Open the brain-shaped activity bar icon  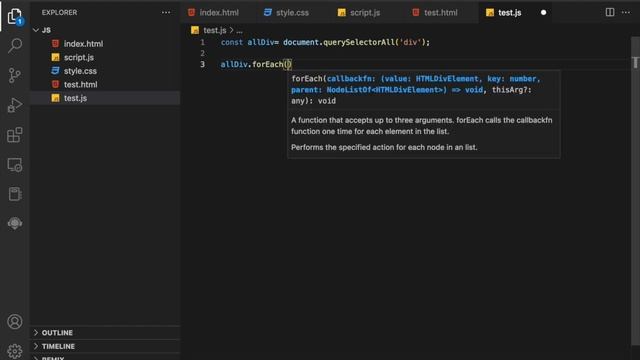15,223
